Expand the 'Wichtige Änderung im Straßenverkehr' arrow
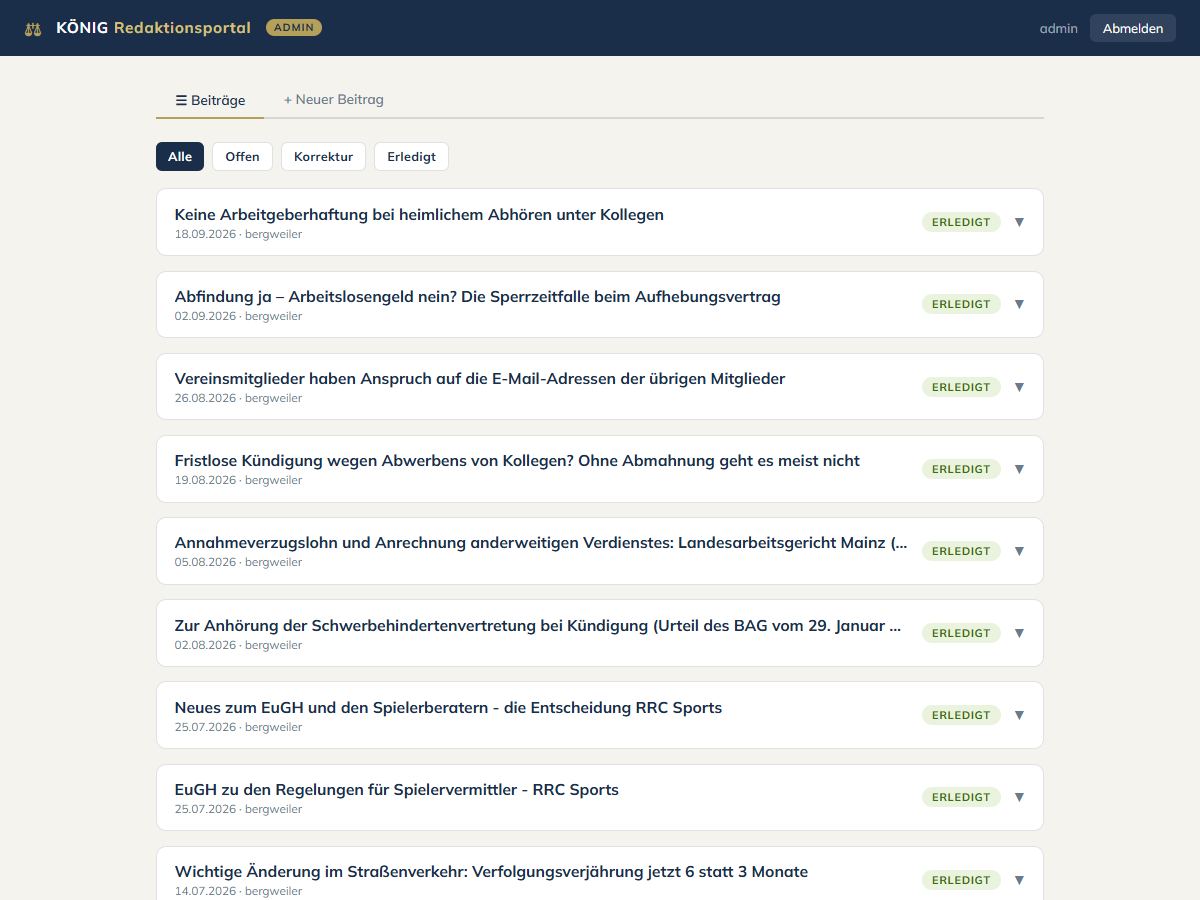This screenshot has height=900, width=1200. 1019,880
